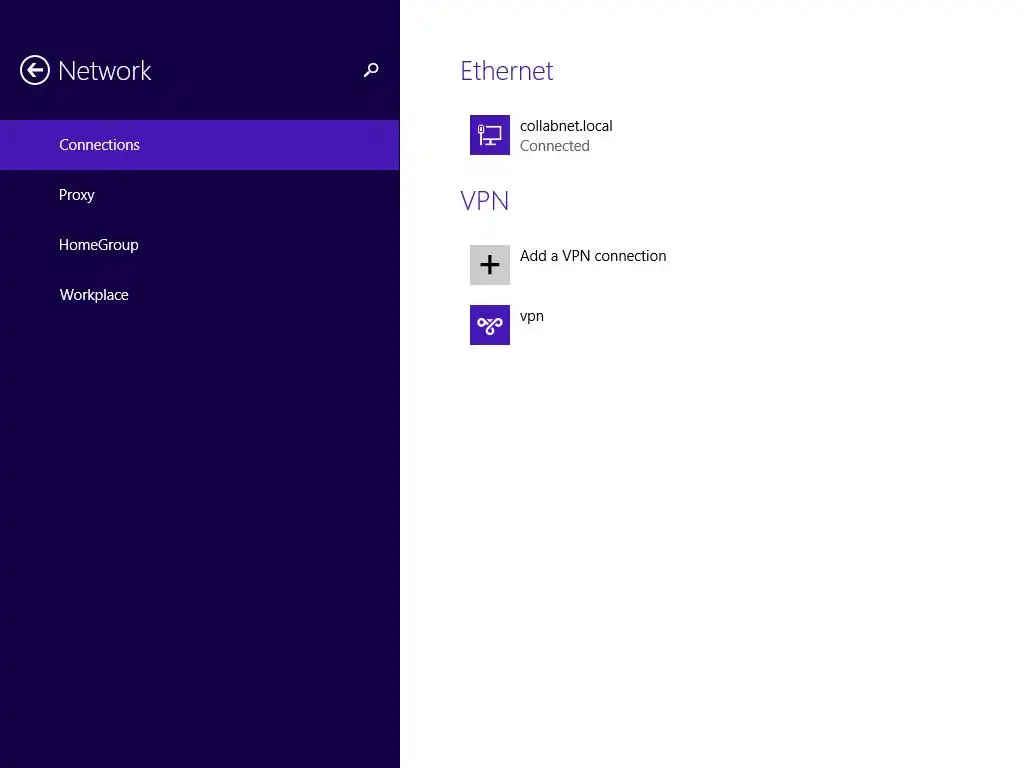Viewport: 1024px width, 768px height.
Task: Switch to the Workplace section
Action: point(94,295)
